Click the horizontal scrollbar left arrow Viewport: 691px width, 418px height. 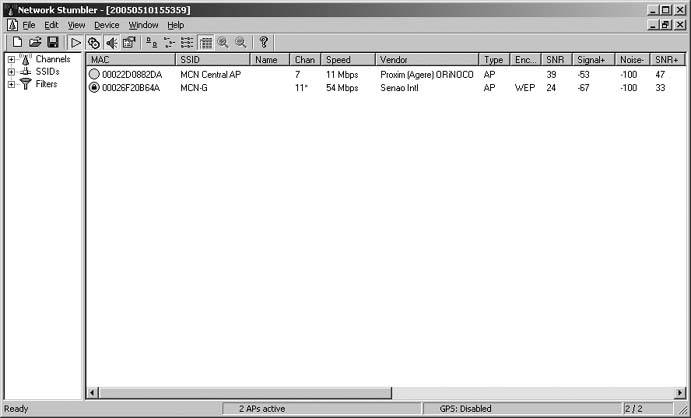click(x=93, y=392)
